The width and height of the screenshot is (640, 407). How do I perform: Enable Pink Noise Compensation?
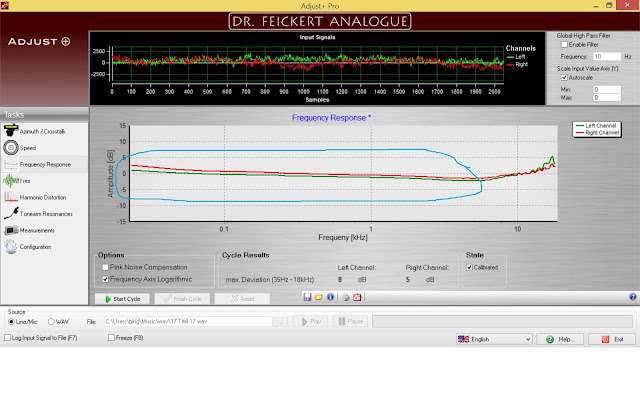coord(105,267)
